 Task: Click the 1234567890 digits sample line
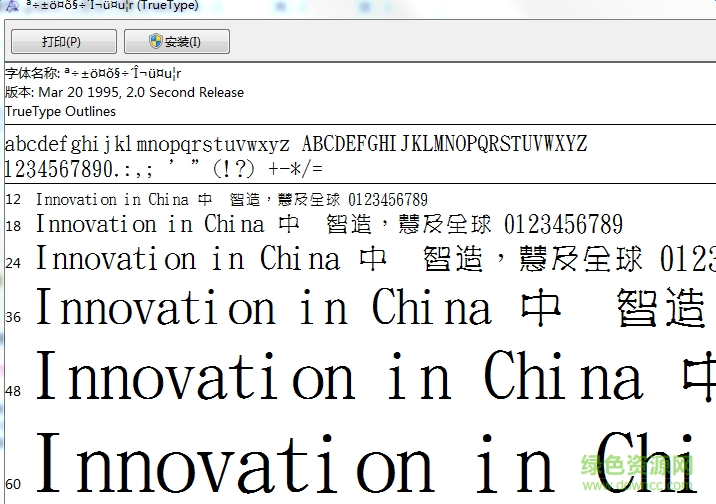coord(163,168)
